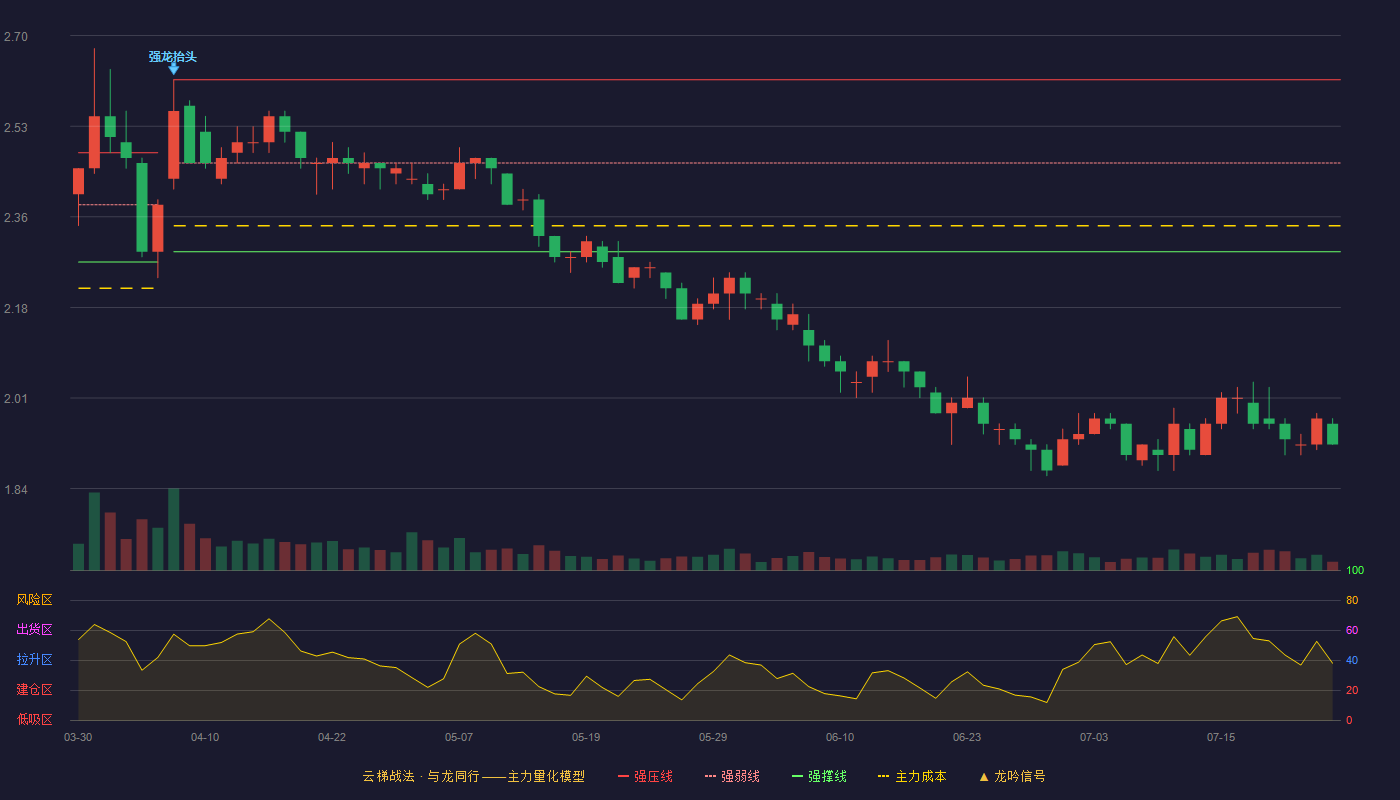Click the 2.36 price axis label
This screenshot has width=1400, height=800.
[16, 218]
